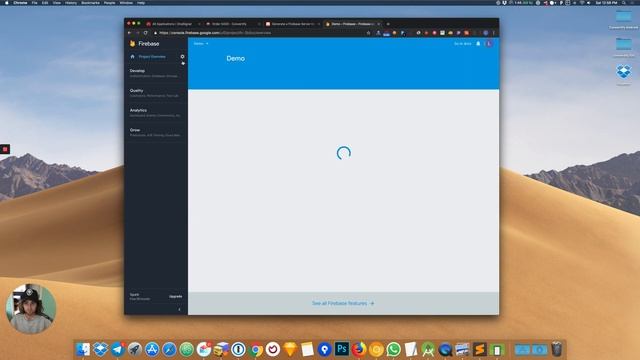Click the Chrome address bar URL

[215, 33]
